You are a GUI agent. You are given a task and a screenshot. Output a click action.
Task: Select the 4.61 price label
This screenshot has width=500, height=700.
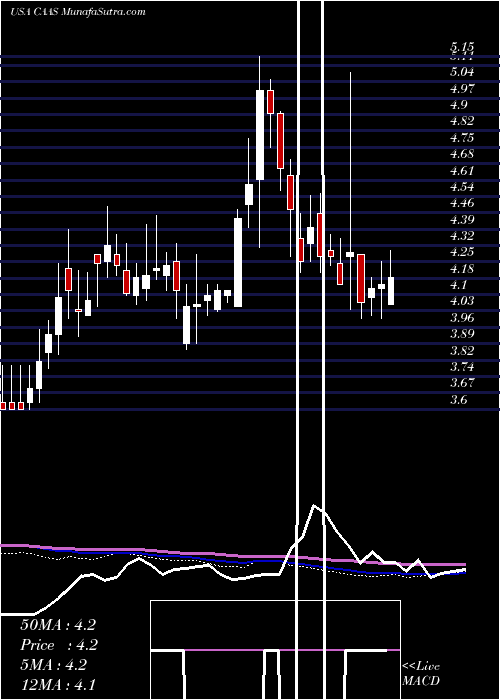click(x=462, y=170)
